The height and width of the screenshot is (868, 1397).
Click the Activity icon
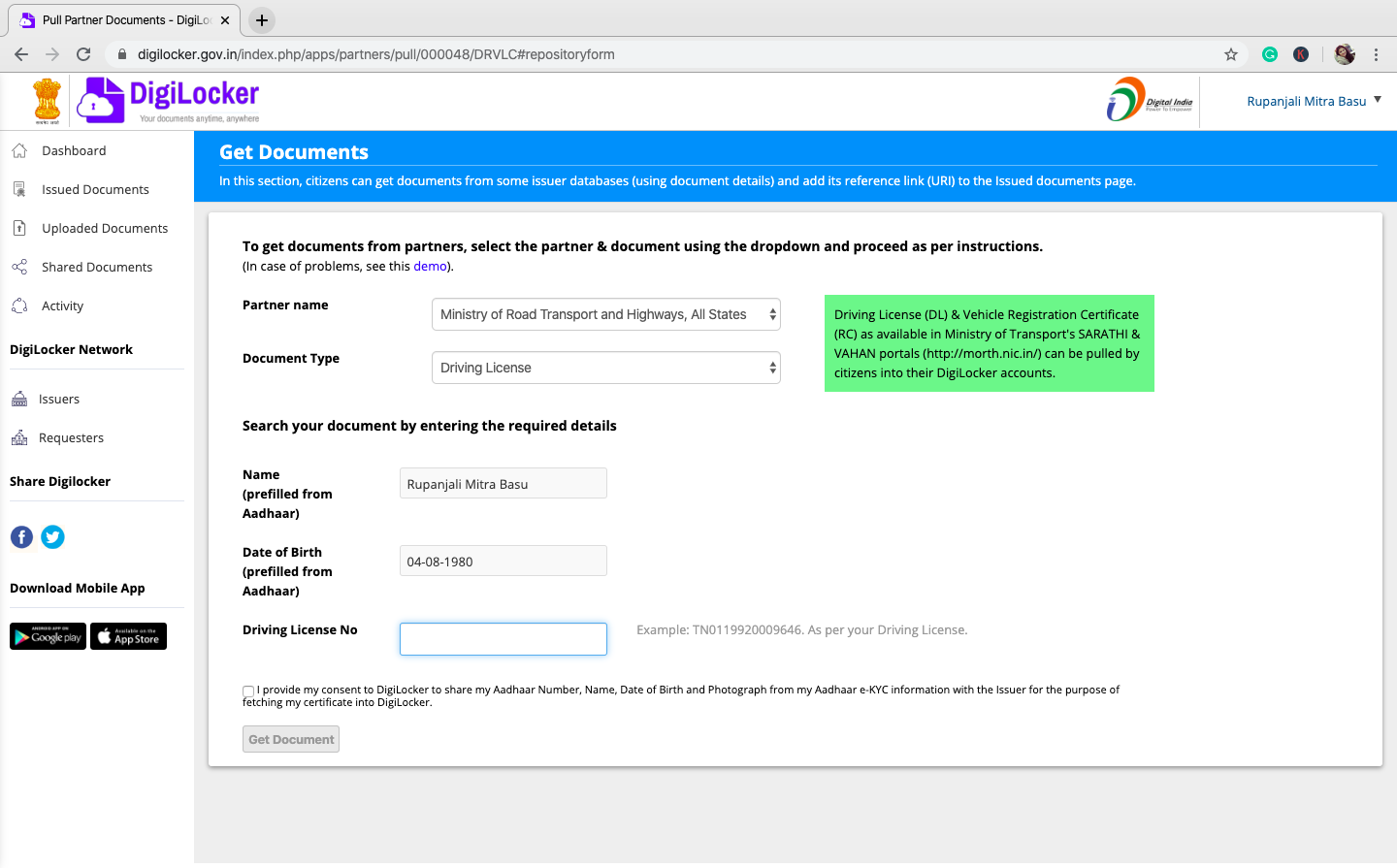19,305
